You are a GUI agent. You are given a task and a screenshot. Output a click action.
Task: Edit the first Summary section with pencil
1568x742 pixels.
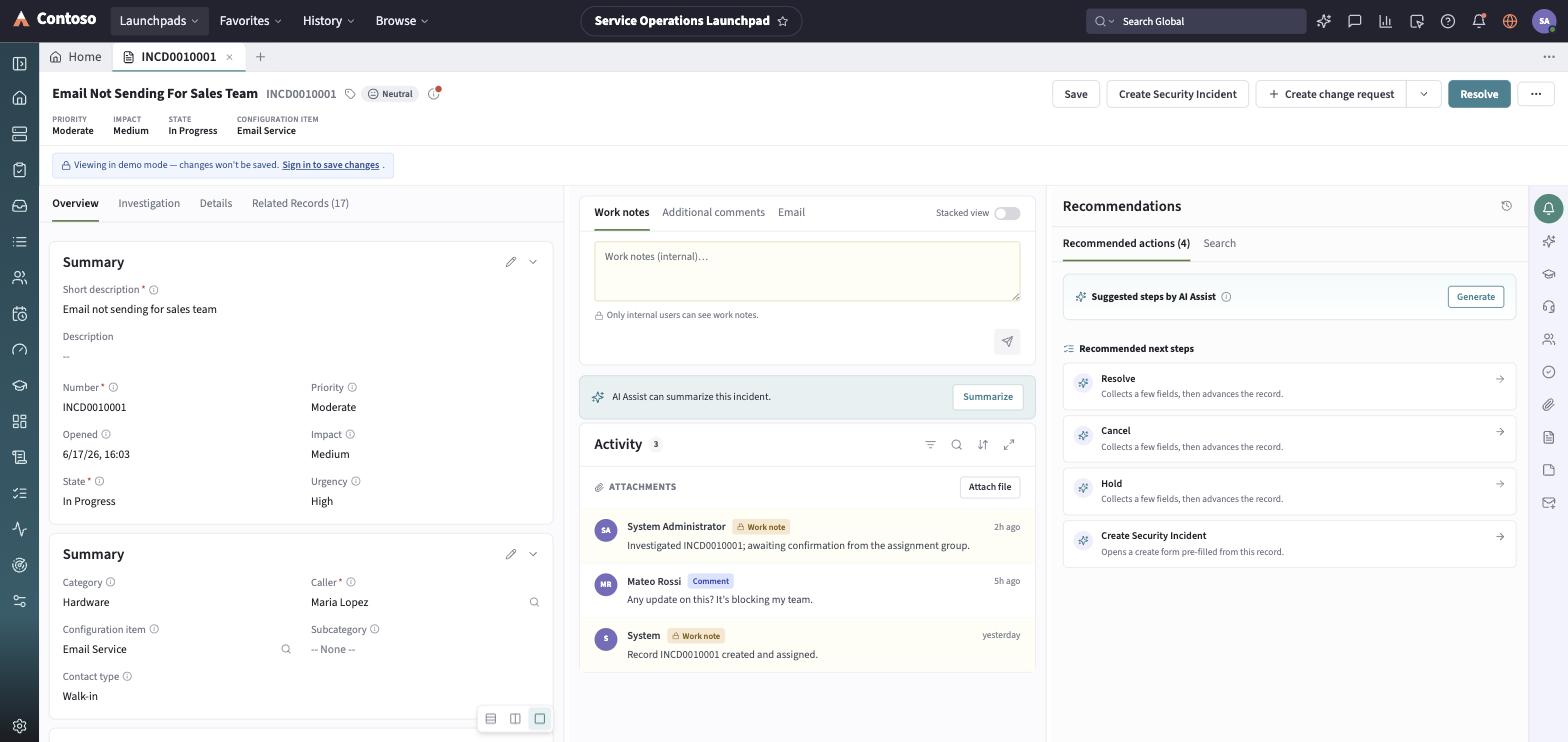point(511,262)
